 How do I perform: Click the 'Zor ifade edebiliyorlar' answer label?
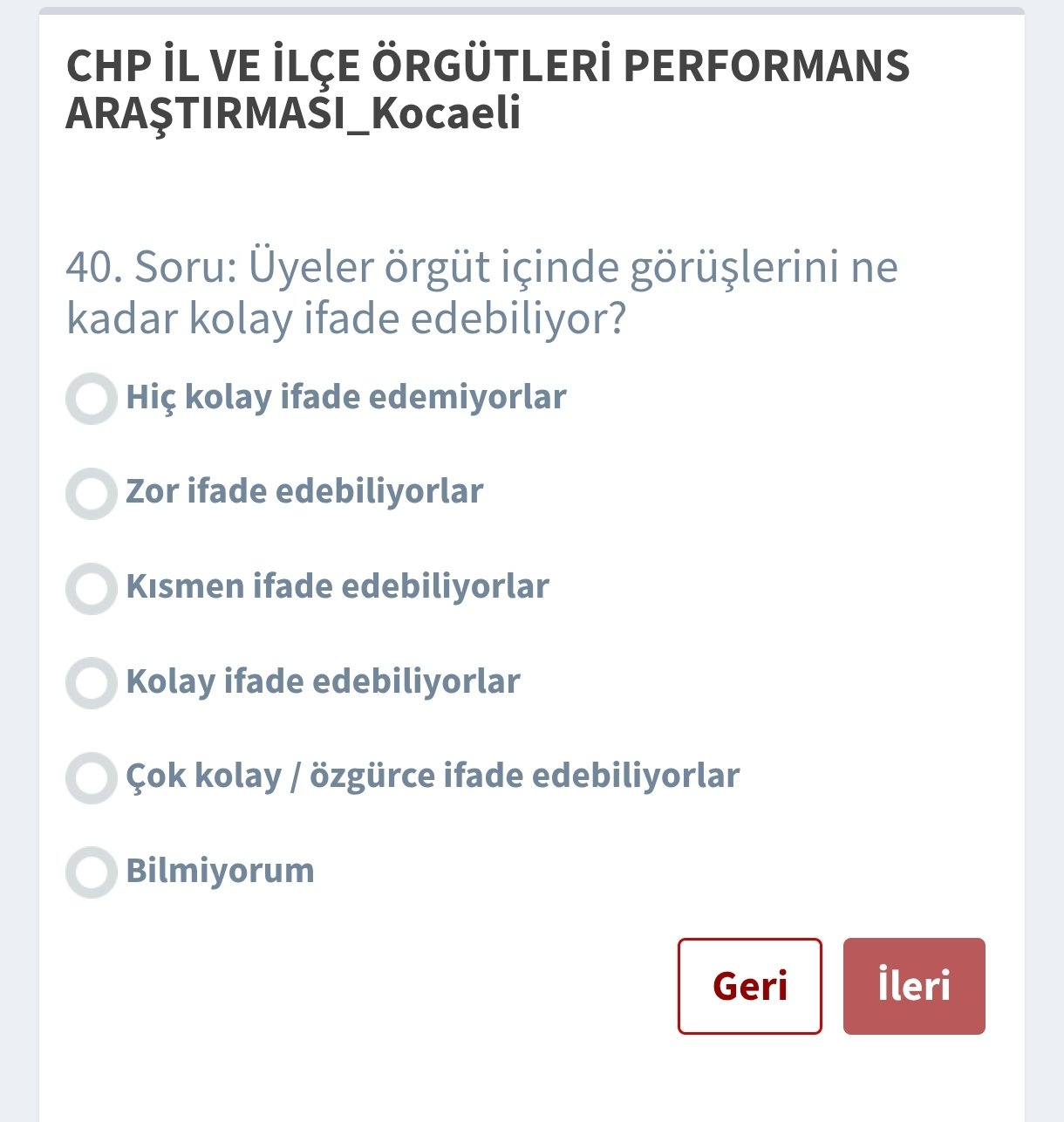point(304,491)
